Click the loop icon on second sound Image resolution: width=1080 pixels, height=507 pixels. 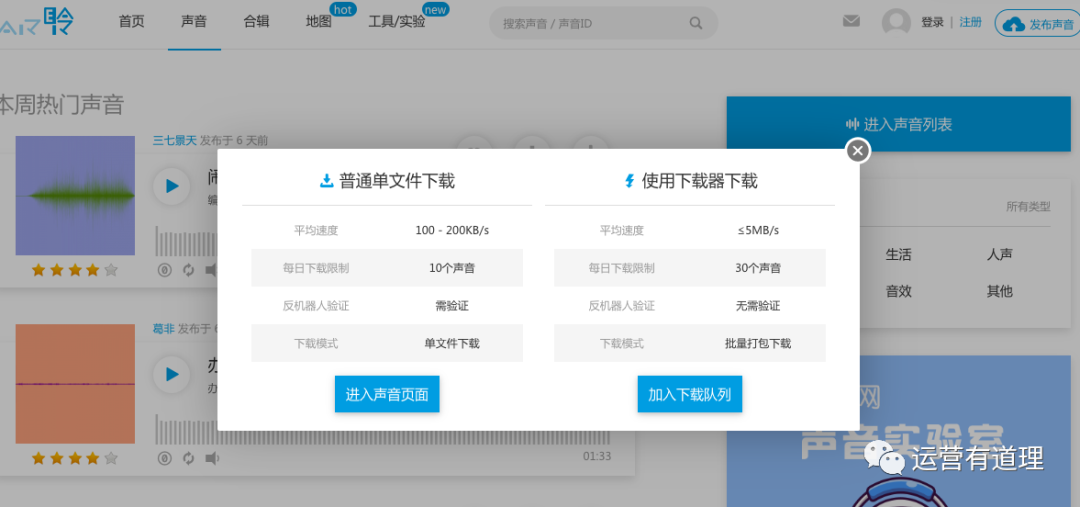click(x=188, y=458)
